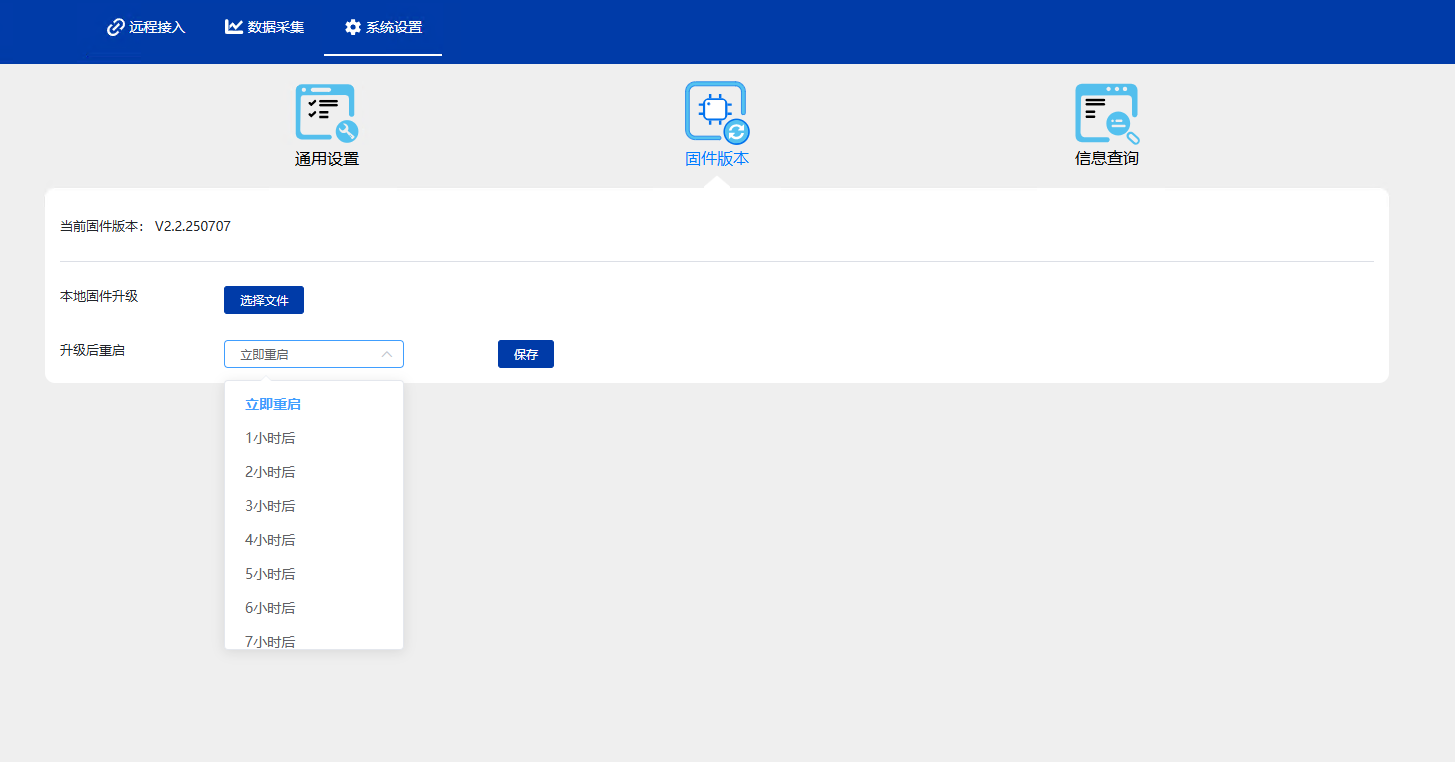The width and height of the screenshot is (1455, 762).
Task: Choose 3小时后 option
Action: coord(314,506)
